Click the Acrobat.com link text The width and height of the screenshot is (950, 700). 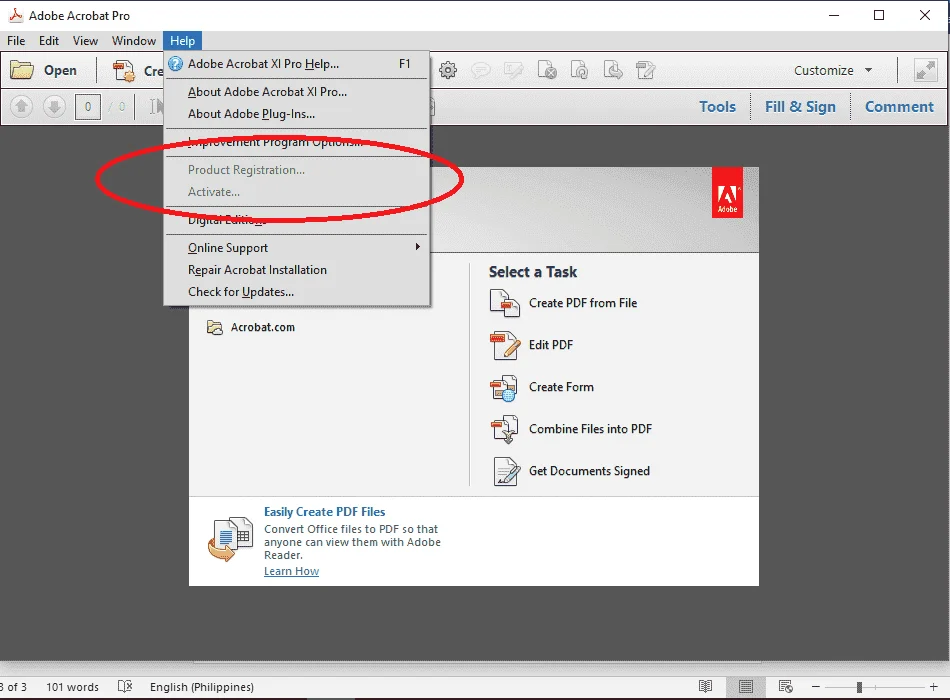(x=263, y=327)
